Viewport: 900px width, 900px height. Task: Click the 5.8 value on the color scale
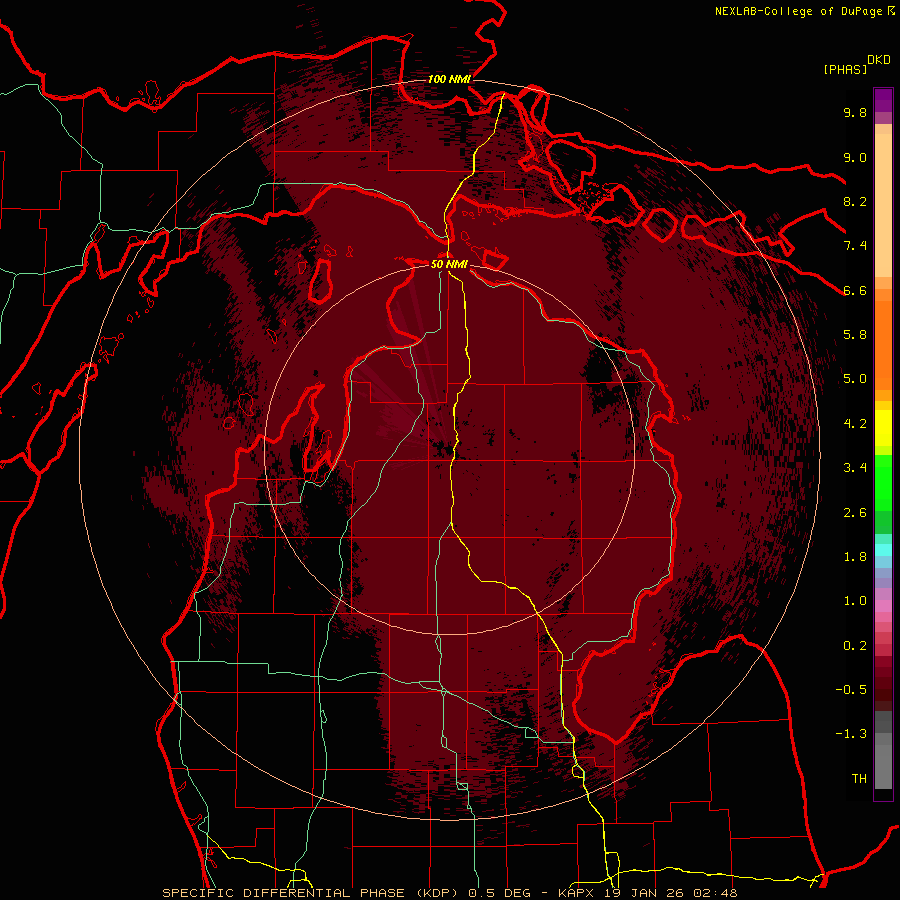tap(855, 335)
